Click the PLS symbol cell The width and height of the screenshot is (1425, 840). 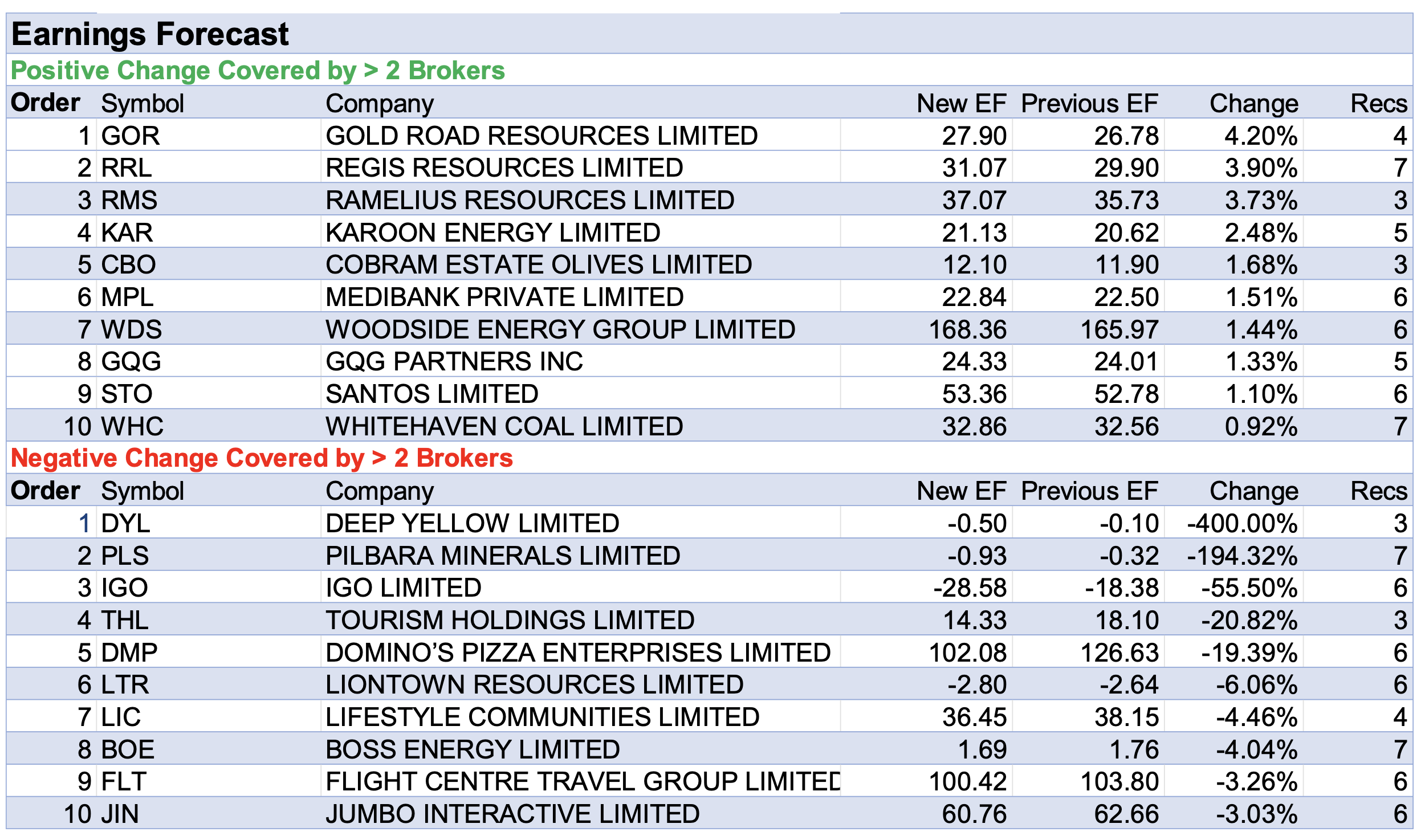125,556
